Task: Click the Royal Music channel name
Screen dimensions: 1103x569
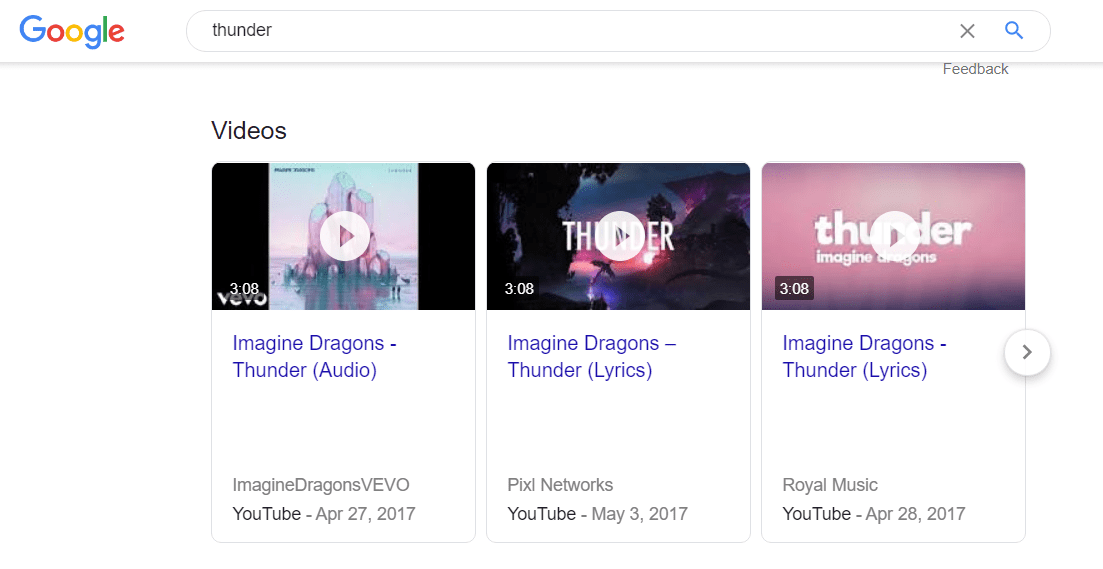Action: coord(830,485)
